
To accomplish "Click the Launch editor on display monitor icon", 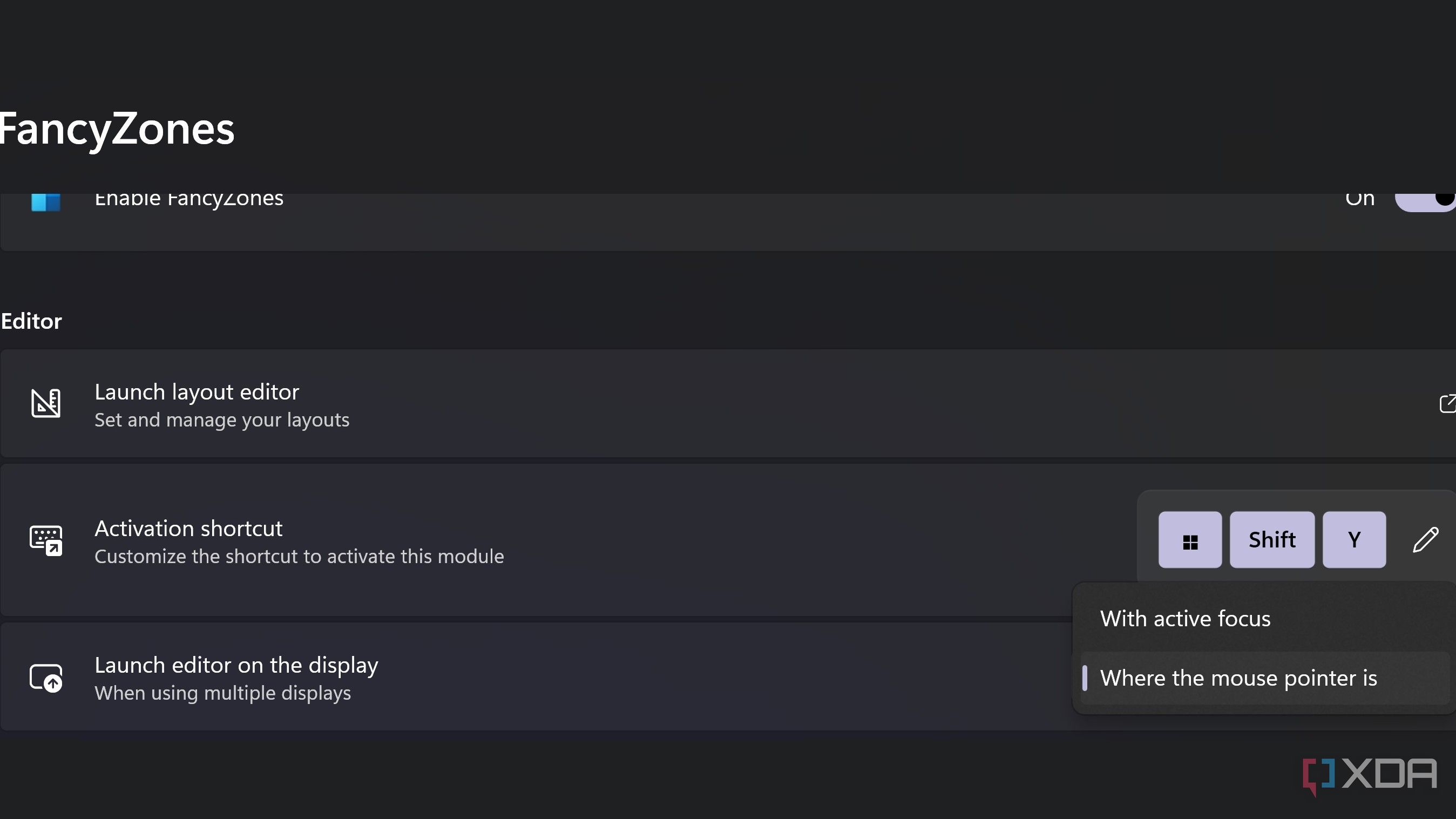I will pyautogui.click(x=46, y=677).
